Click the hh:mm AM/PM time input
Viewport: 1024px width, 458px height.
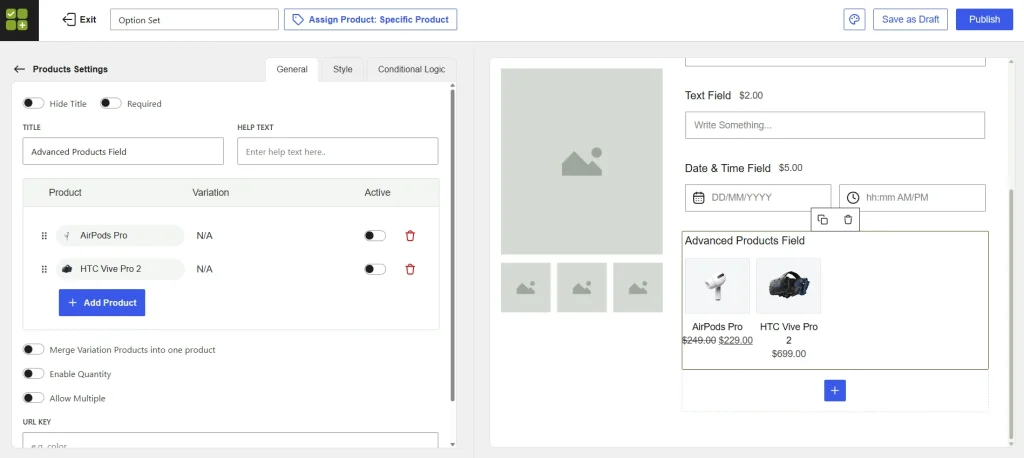coord(912,197)
